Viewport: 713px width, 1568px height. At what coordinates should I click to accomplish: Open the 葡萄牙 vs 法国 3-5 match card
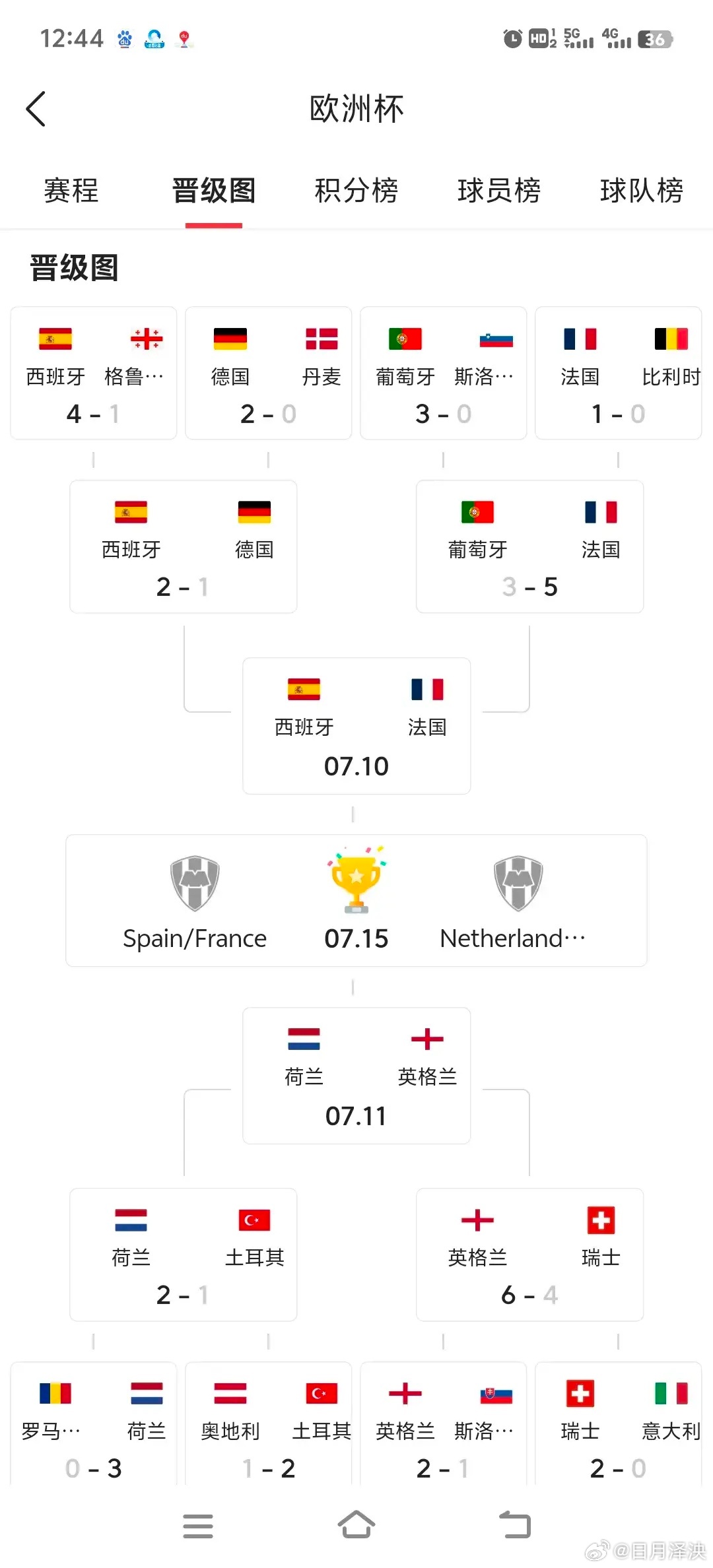[529, 546]
